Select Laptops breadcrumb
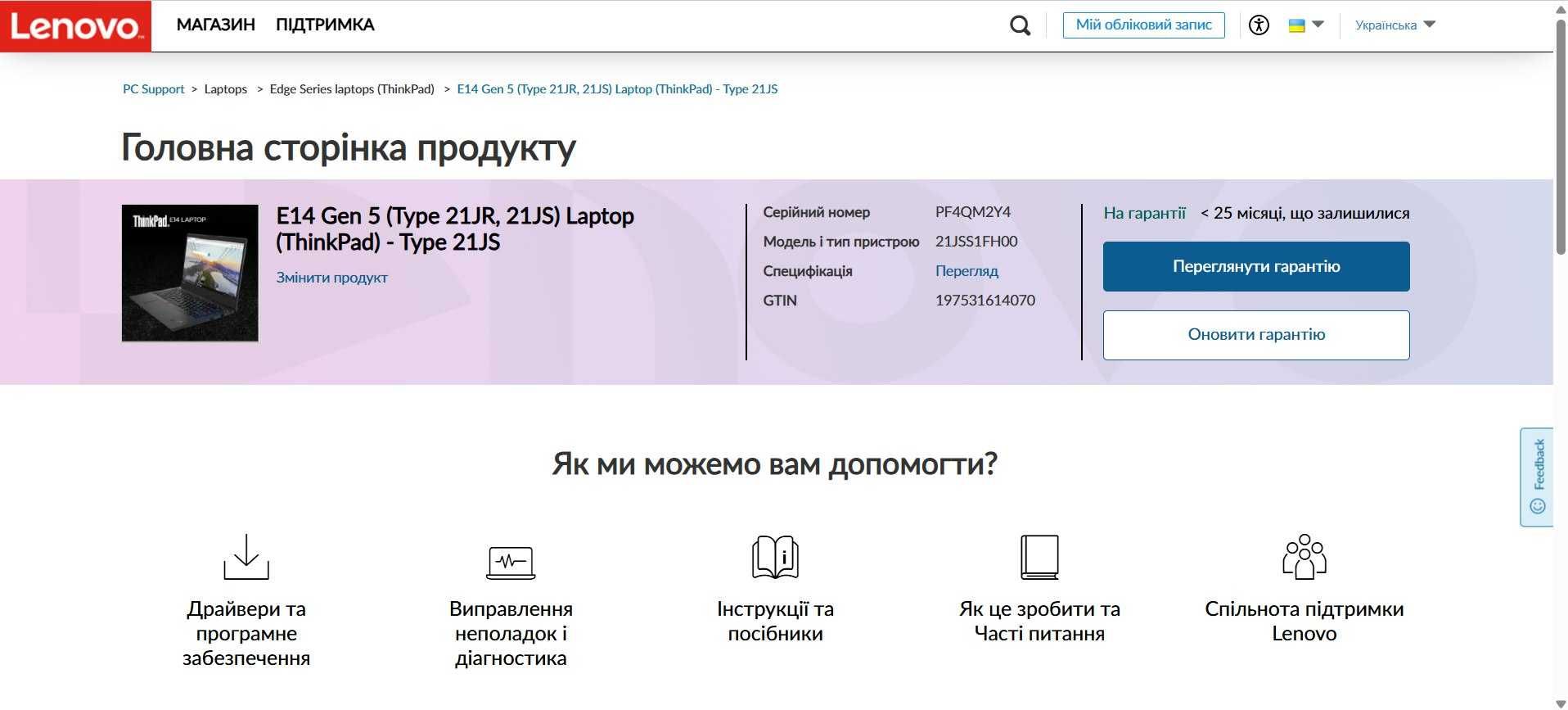 point(226,89)
